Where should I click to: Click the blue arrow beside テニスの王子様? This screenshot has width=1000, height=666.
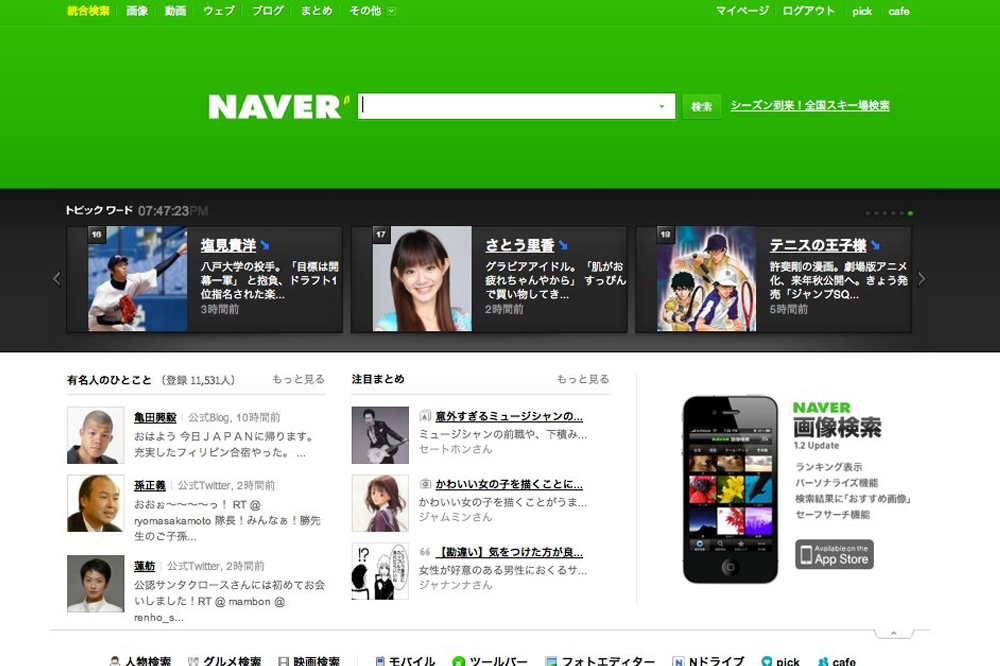pyautogui.click(x=875, y=245)
